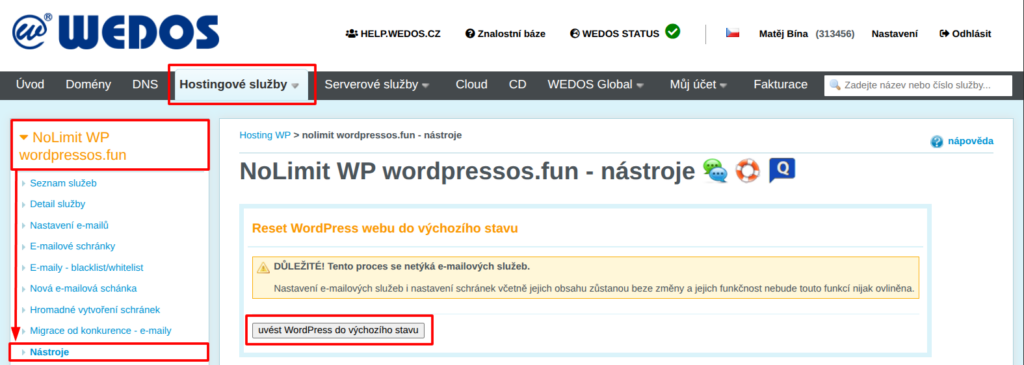Image resolution: width=1024 pixels, height=365 pixels.
Task: Click the warning triangle icon
Action: (x=263, y=267)
